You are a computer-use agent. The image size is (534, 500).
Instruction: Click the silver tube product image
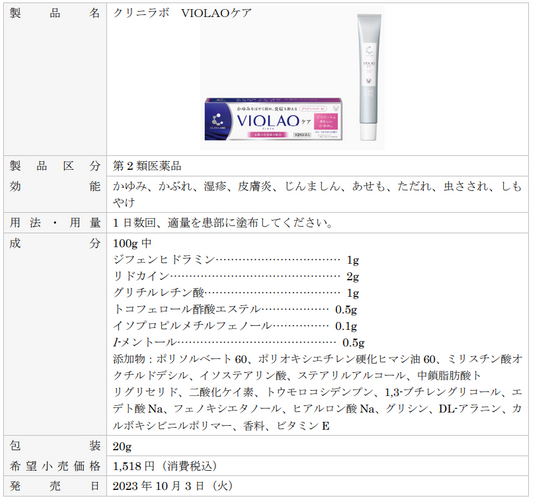click(x=369, y=77)
